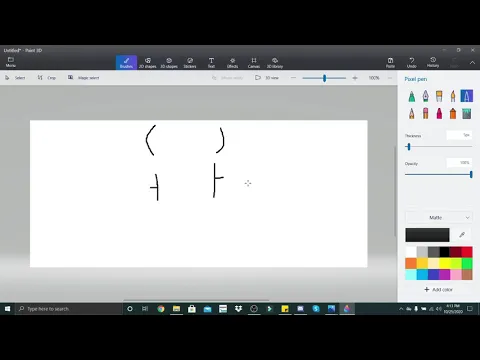Collapse the top ribbon with the chevron
The width and height of the screenshot is (480, 360).
(x=472, y=62)
